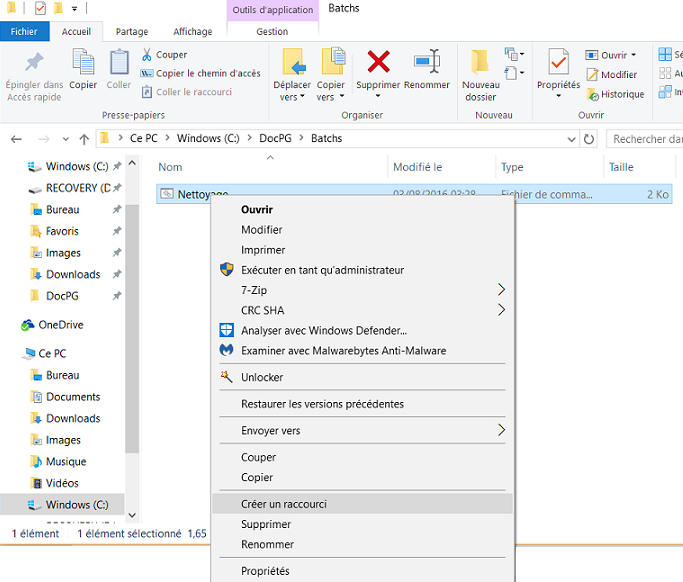Select Créer un raccourci
Screen dimensions: 683x582
tap(362, 504)
